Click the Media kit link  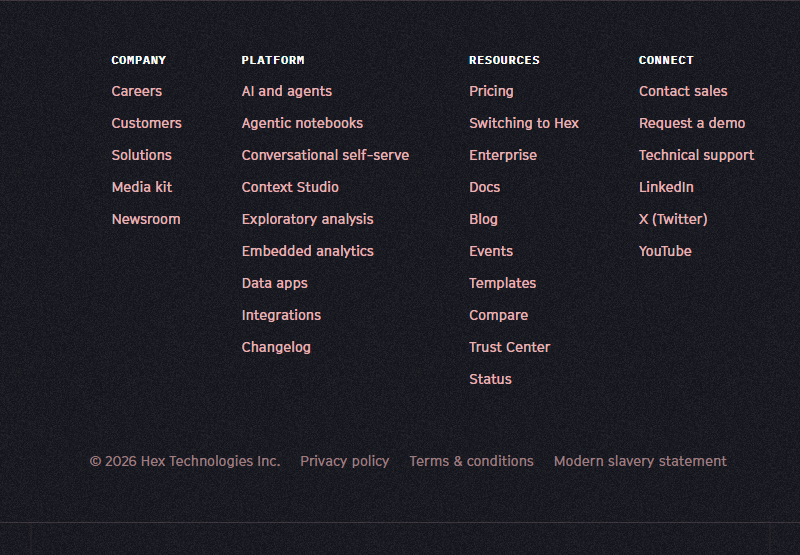pos(141,187)
